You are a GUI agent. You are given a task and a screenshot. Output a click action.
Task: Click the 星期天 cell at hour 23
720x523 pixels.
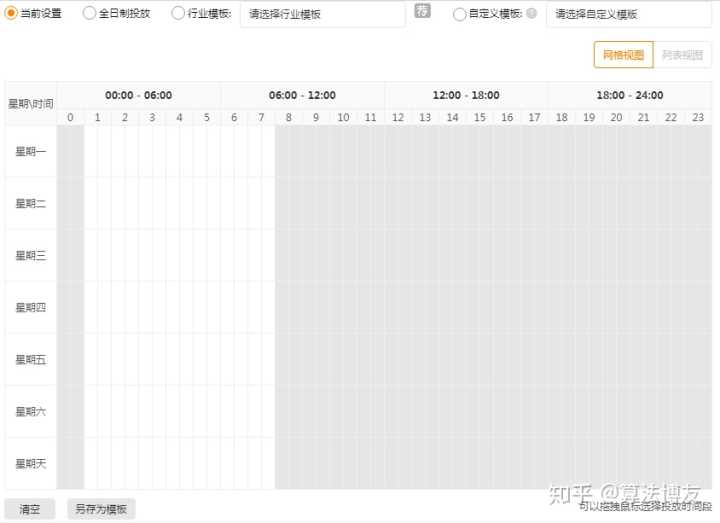click(x=698, y=464)
